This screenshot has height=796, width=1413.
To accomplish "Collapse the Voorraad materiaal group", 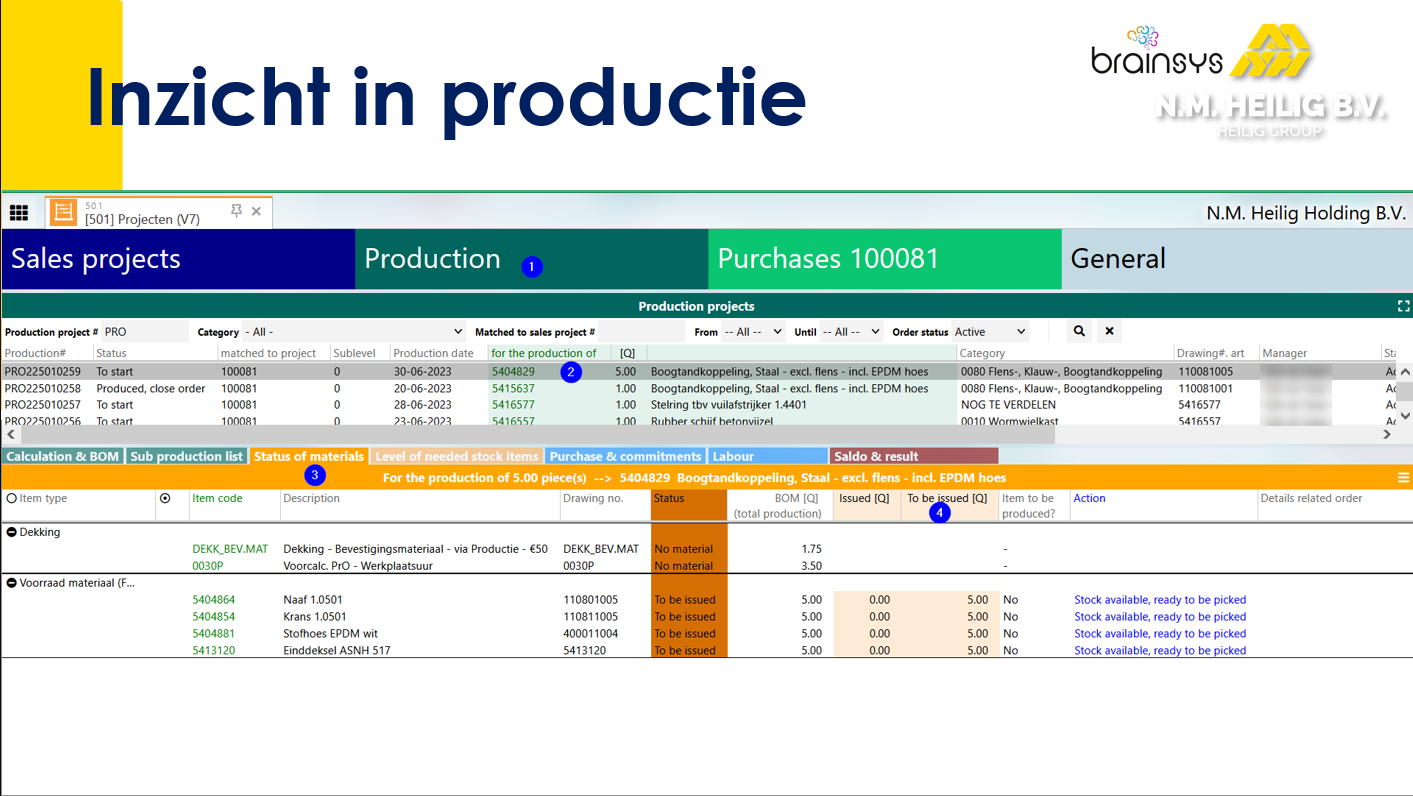I will tap(12, 582).
